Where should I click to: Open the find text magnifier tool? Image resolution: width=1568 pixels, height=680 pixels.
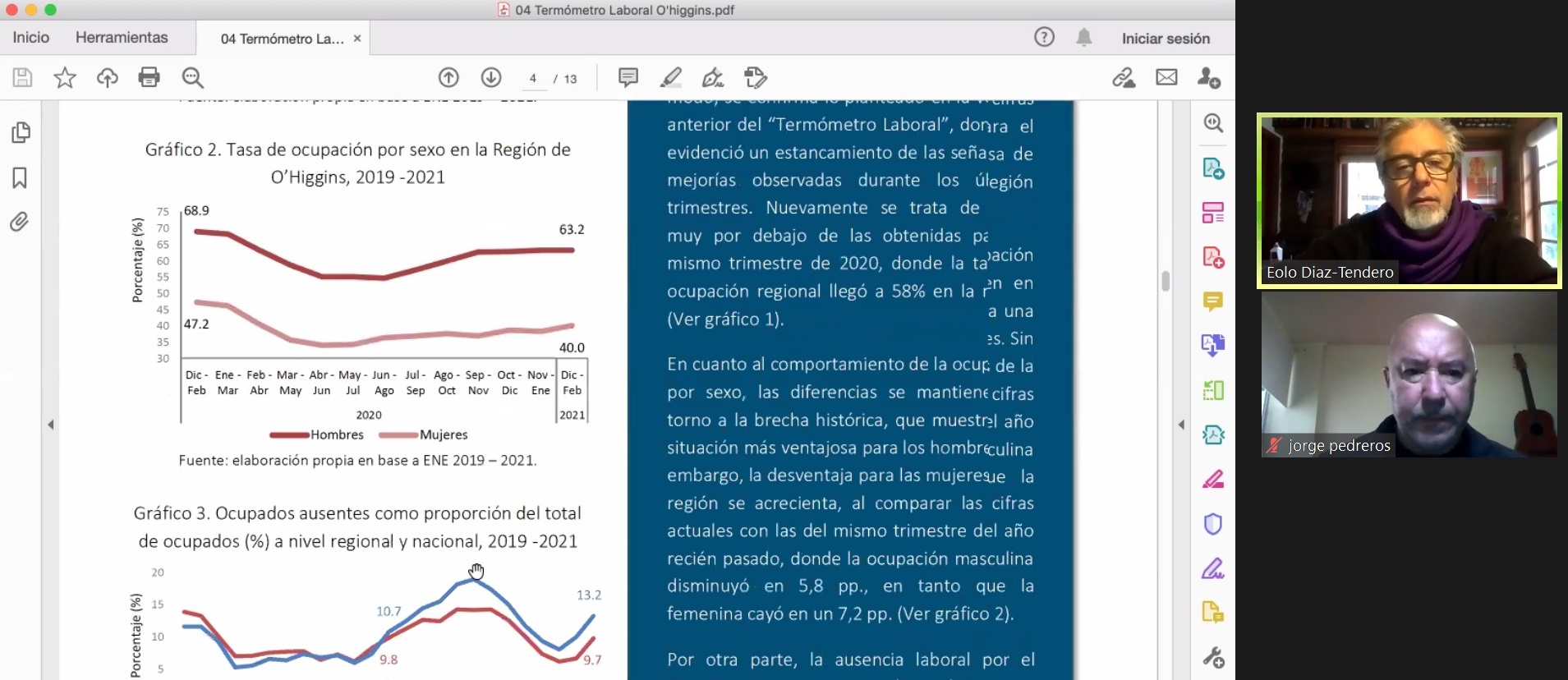[193, 78]
